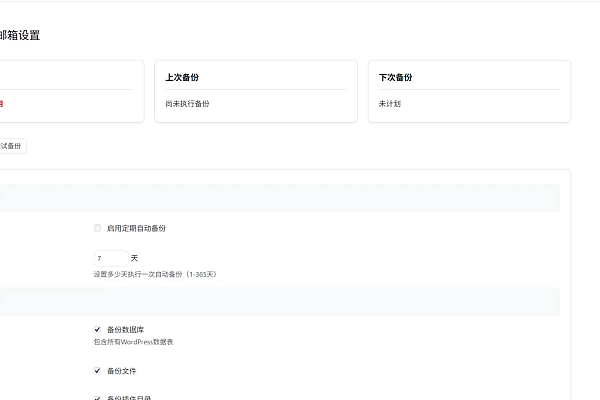The height and width of the screenshot is (400, 600).
Task: Toggle the 备份文件 checkbox
Action: [x=98, y=371]
